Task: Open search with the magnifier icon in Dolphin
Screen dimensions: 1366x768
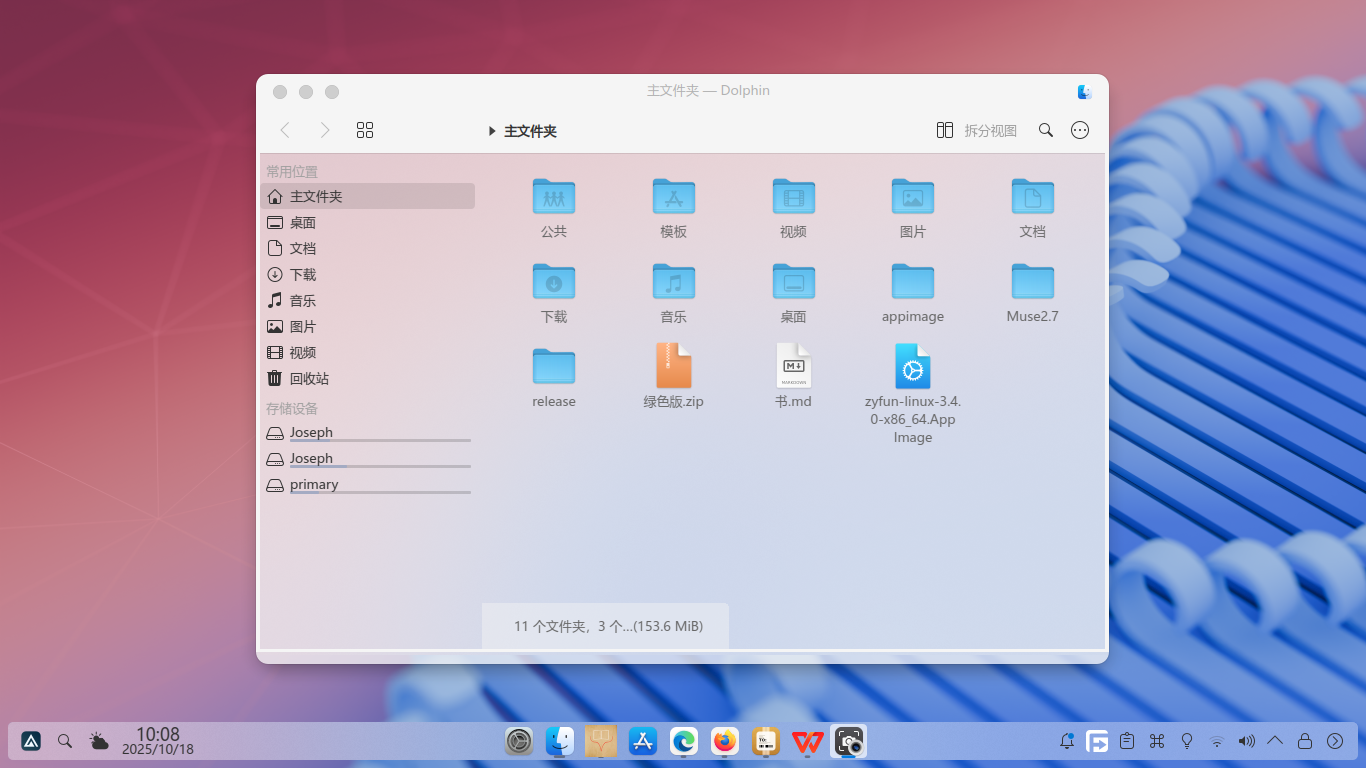Action: (1046, 130)
